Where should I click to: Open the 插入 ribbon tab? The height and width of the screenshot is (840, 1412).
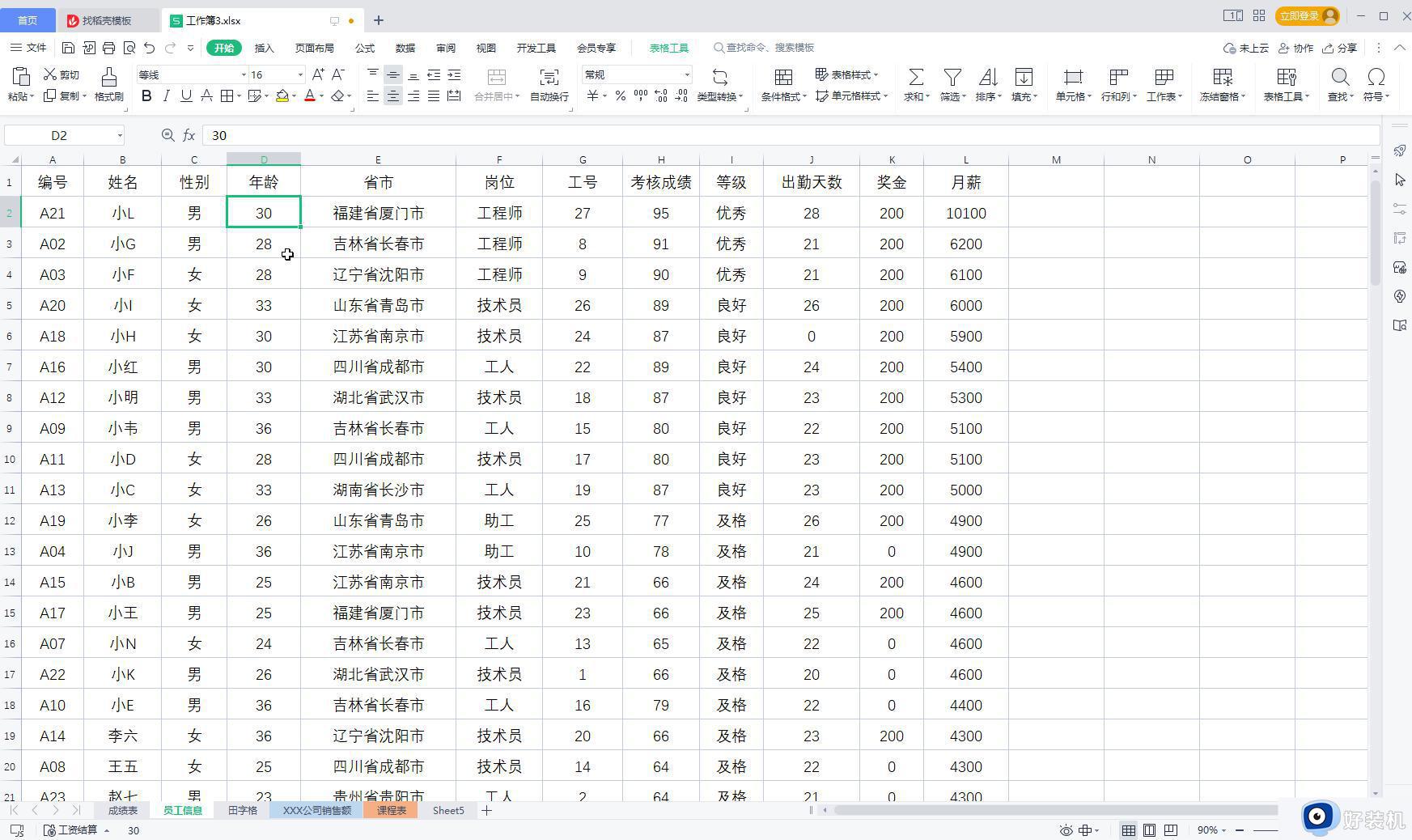265,48
